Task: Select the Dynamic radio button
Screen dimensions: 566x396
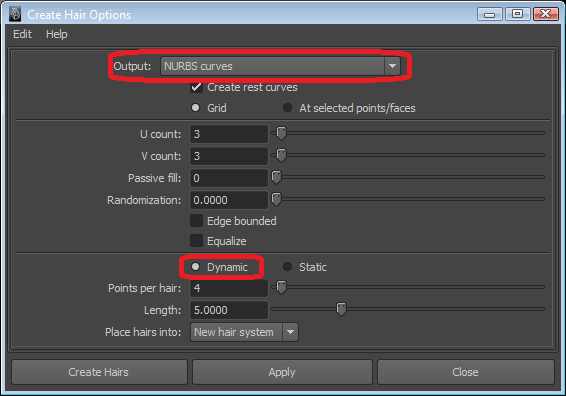Action: [196, 267]
